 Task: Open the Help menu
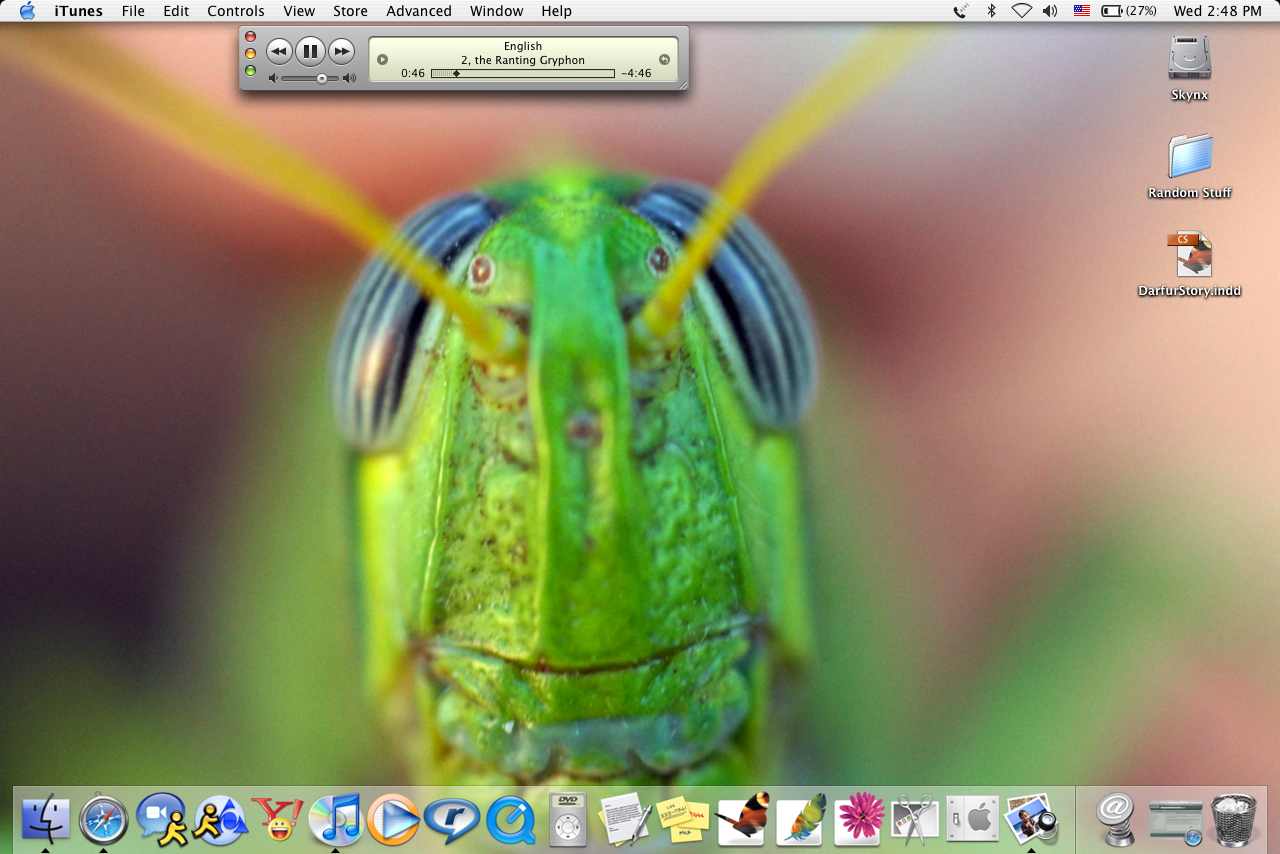pyautogui.click(x=556, y=11)
